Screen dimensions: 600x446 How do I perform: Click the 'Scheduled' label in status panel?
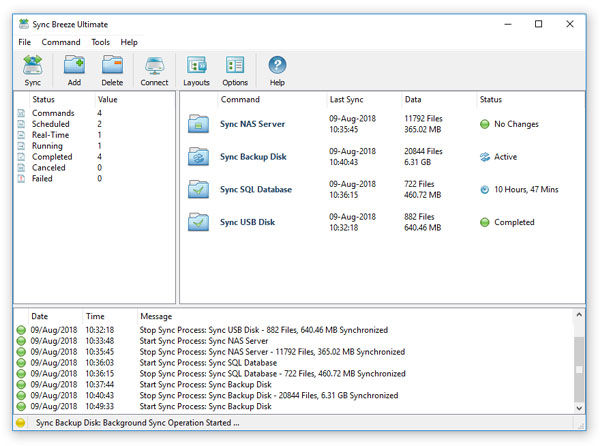tap(51, 124)
